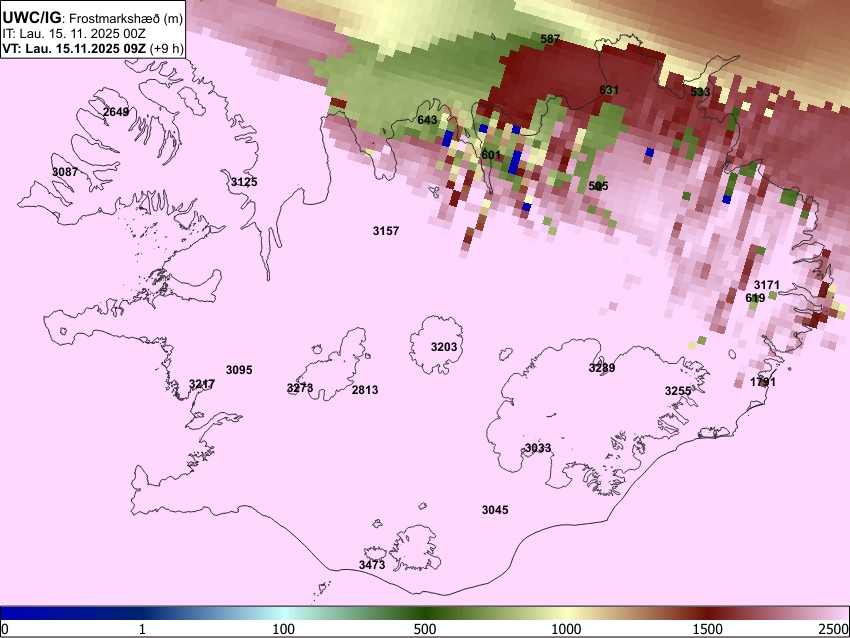Click the IT: Lau. 15. 11. 2025 00Z line
850x638 pixels.
pos(74,34)
